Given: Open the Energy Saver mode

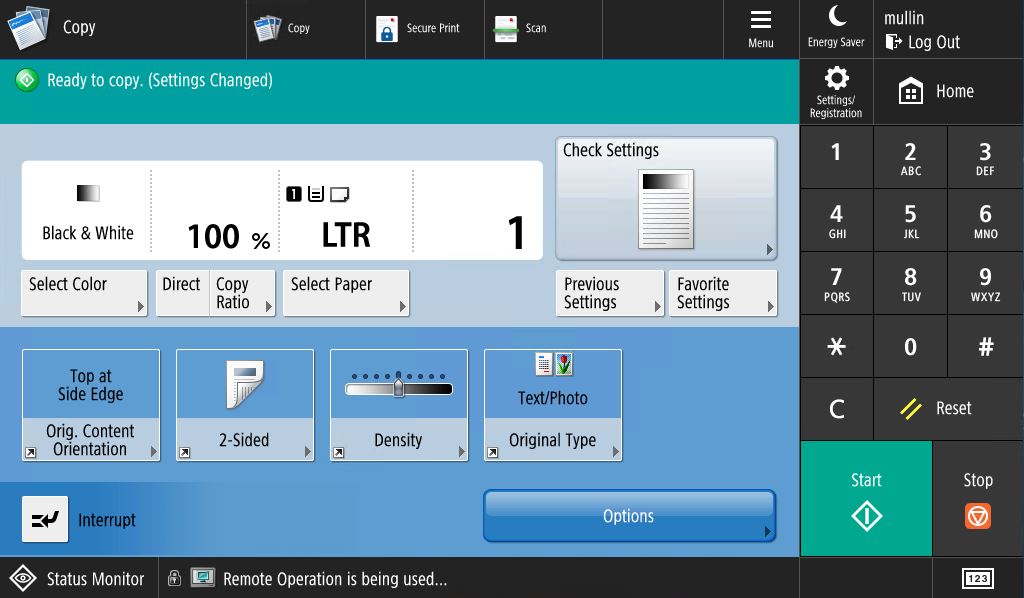Looking at the screenshot, I should pyautogui.click(x=836, y=29).
